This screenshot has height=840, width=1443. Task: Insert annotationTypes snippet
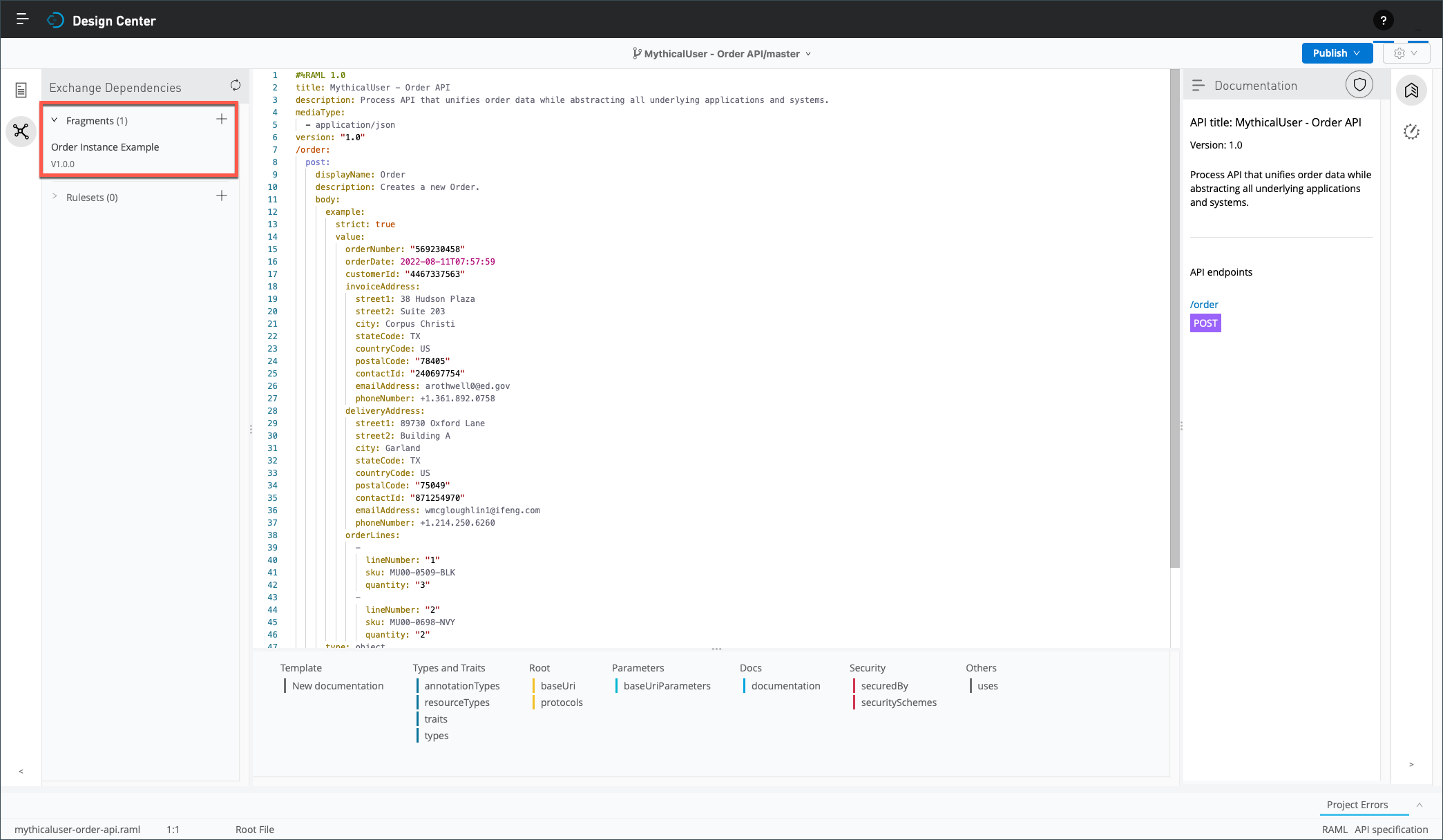click(461, 686)
